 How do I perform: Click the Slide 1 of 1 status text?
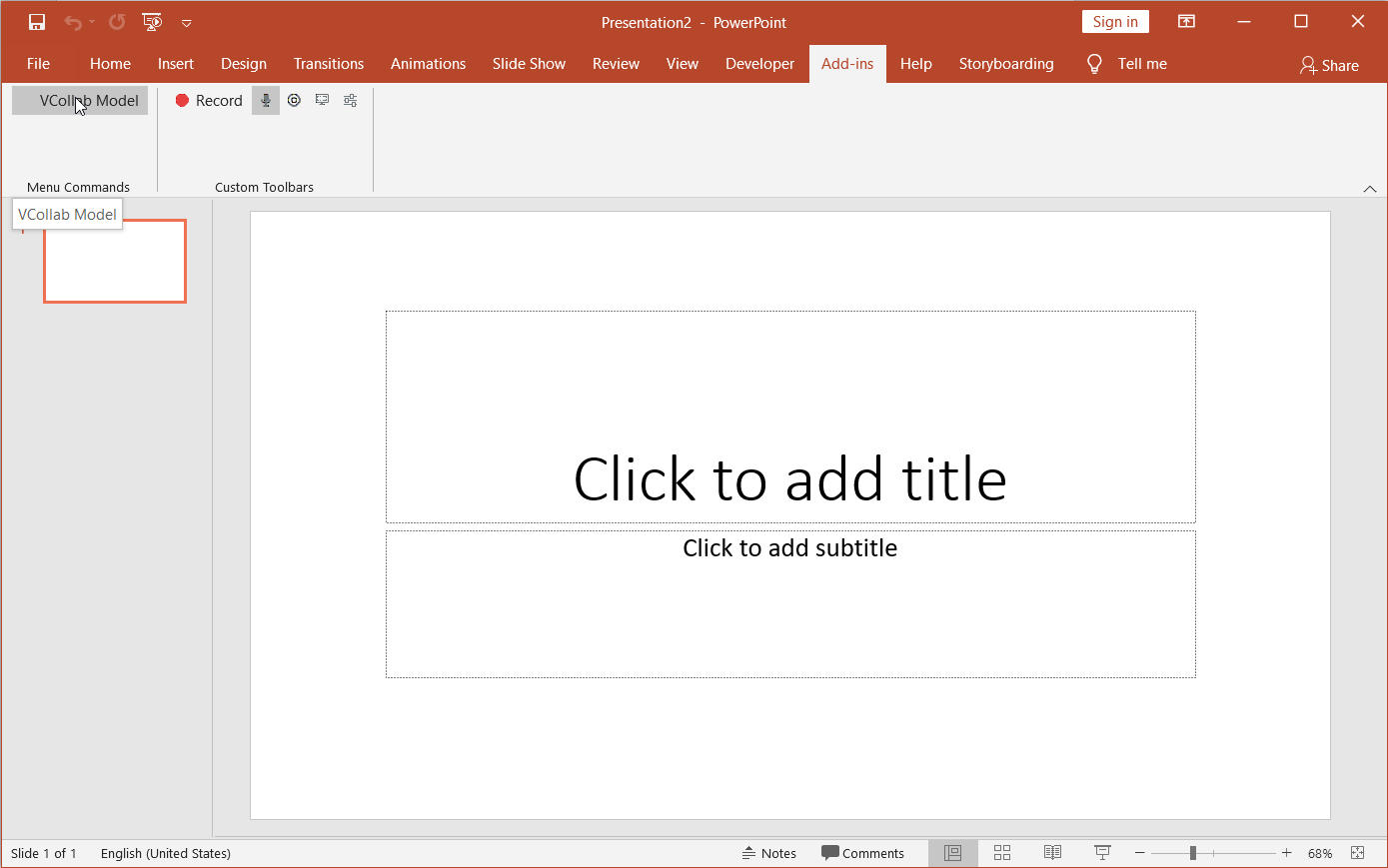[x=44, y=853]
